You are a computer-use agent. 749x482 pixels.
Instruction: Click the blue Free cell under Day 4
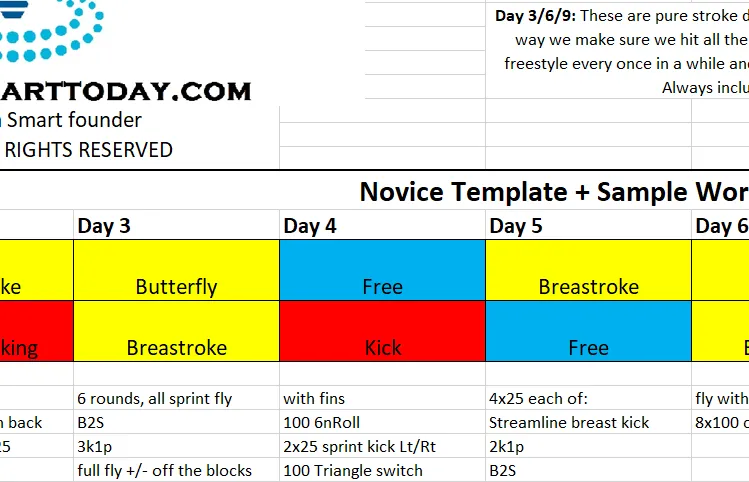tap(382, 270)
